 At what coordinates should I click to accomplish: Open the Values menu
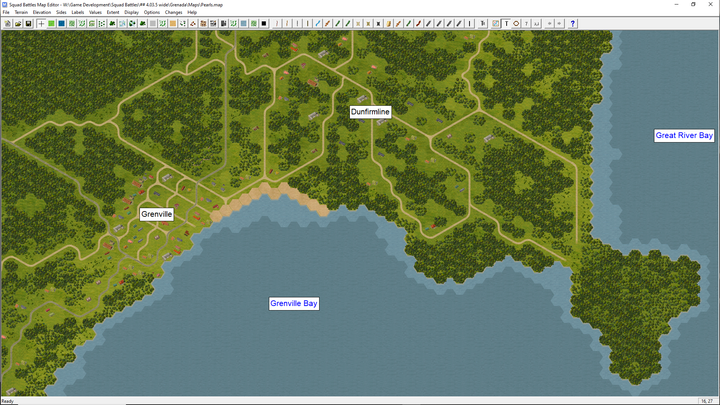pos(95,12)
